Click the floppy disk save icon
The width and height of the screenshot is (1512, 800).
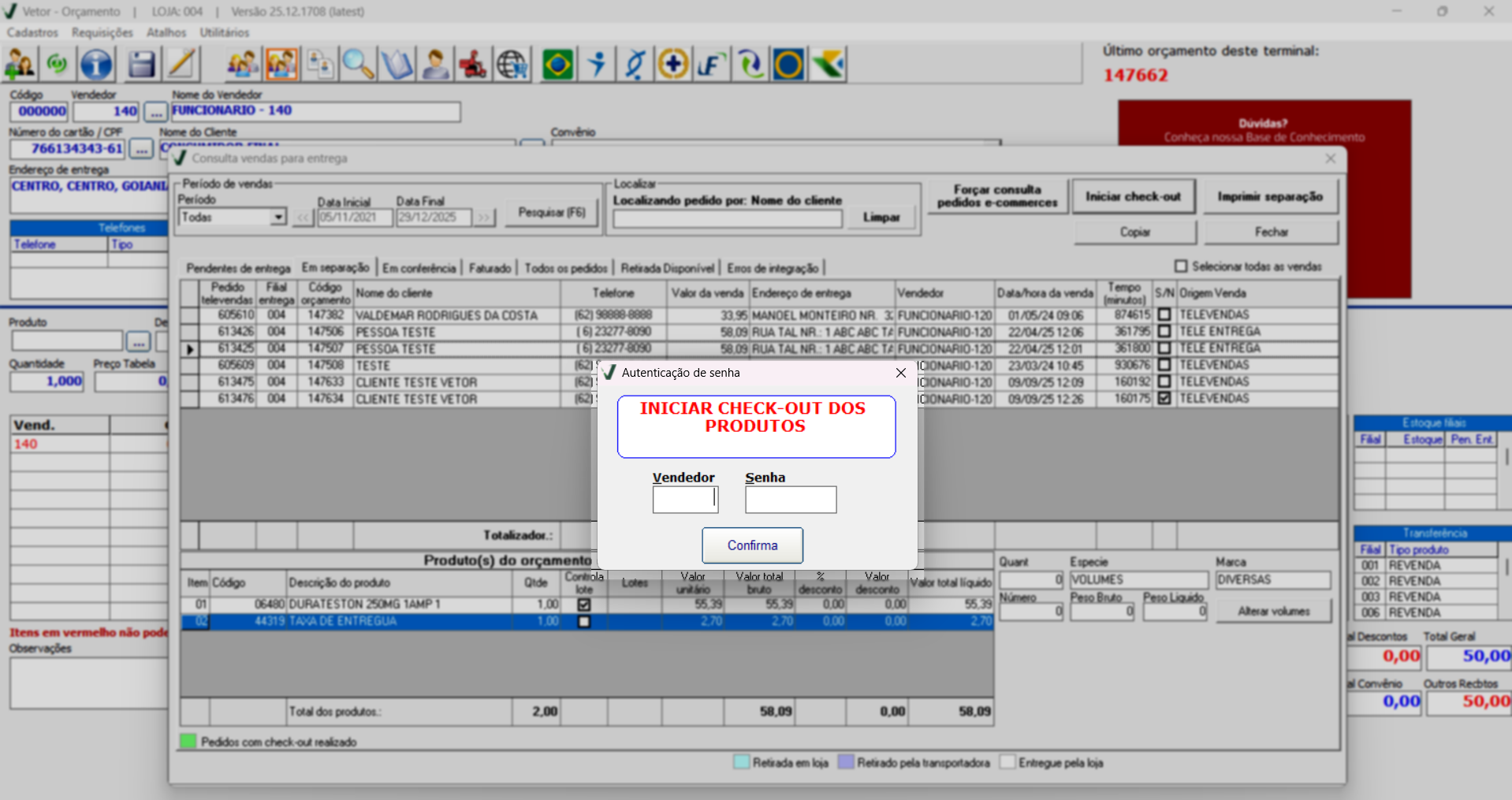141,65
